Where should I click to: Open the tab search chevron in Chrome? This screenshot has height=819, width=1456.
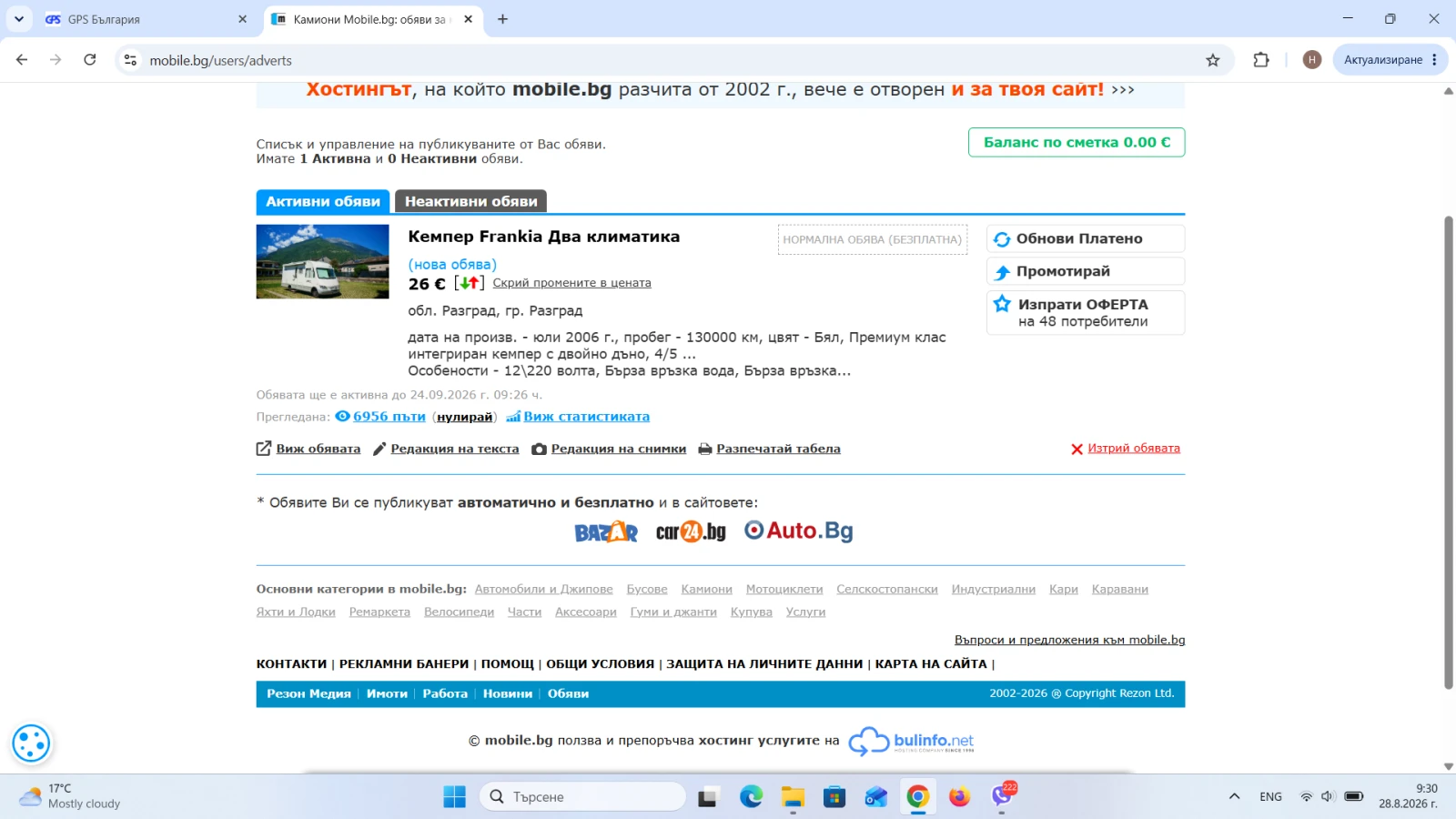click(x=18, y=18)
